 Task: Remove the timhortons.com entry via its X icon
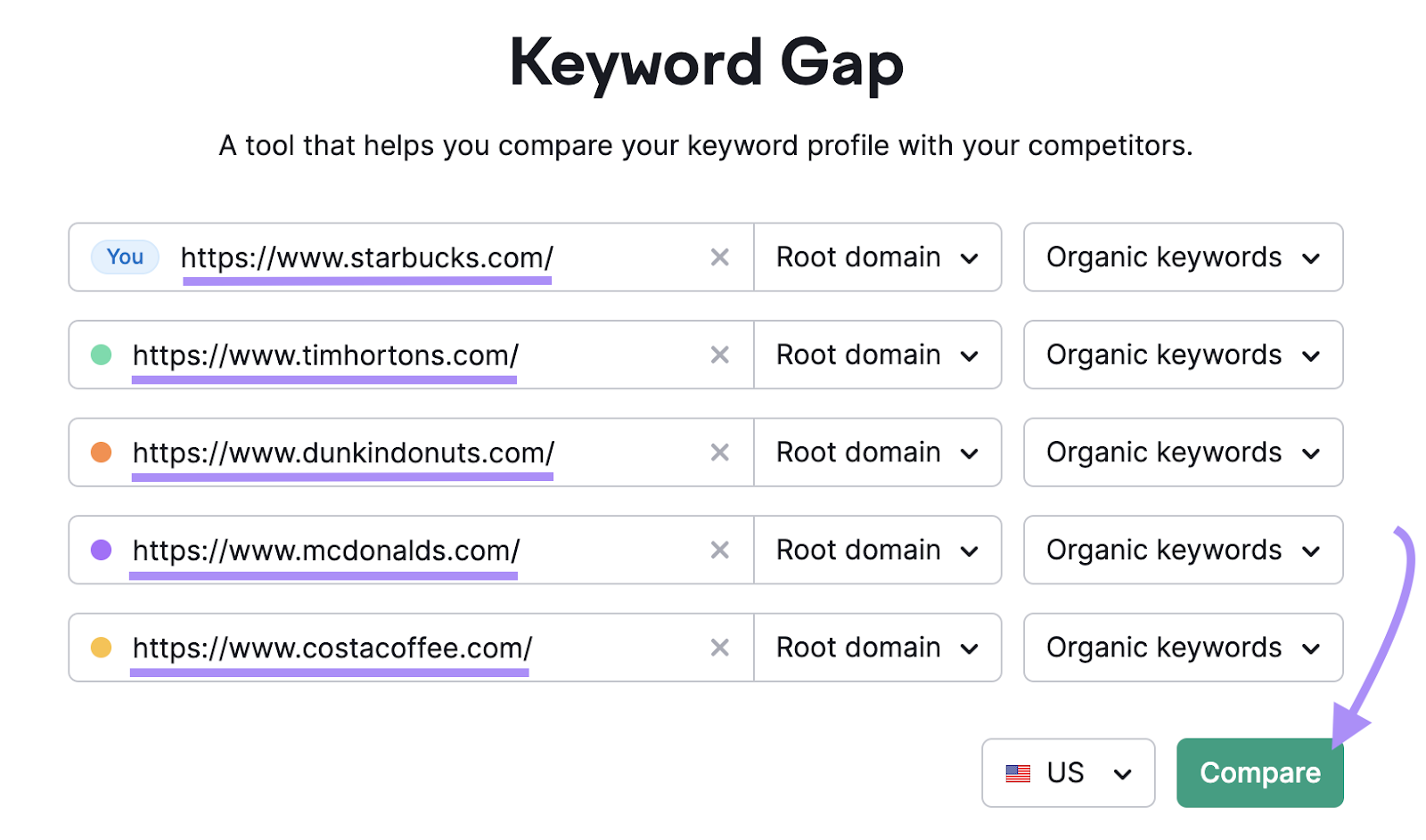[x=720, y=355]
